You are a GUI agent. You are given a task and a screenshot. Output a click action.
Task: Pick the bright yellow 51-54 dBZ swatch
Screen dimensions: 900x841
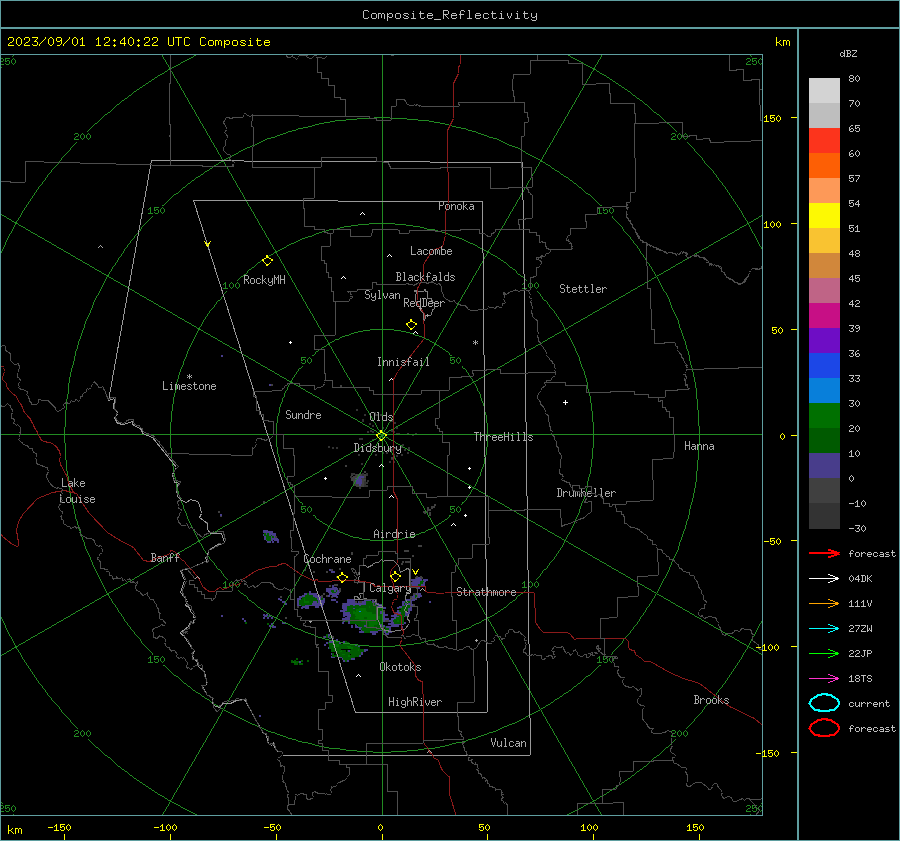click(x=824, y=215)
